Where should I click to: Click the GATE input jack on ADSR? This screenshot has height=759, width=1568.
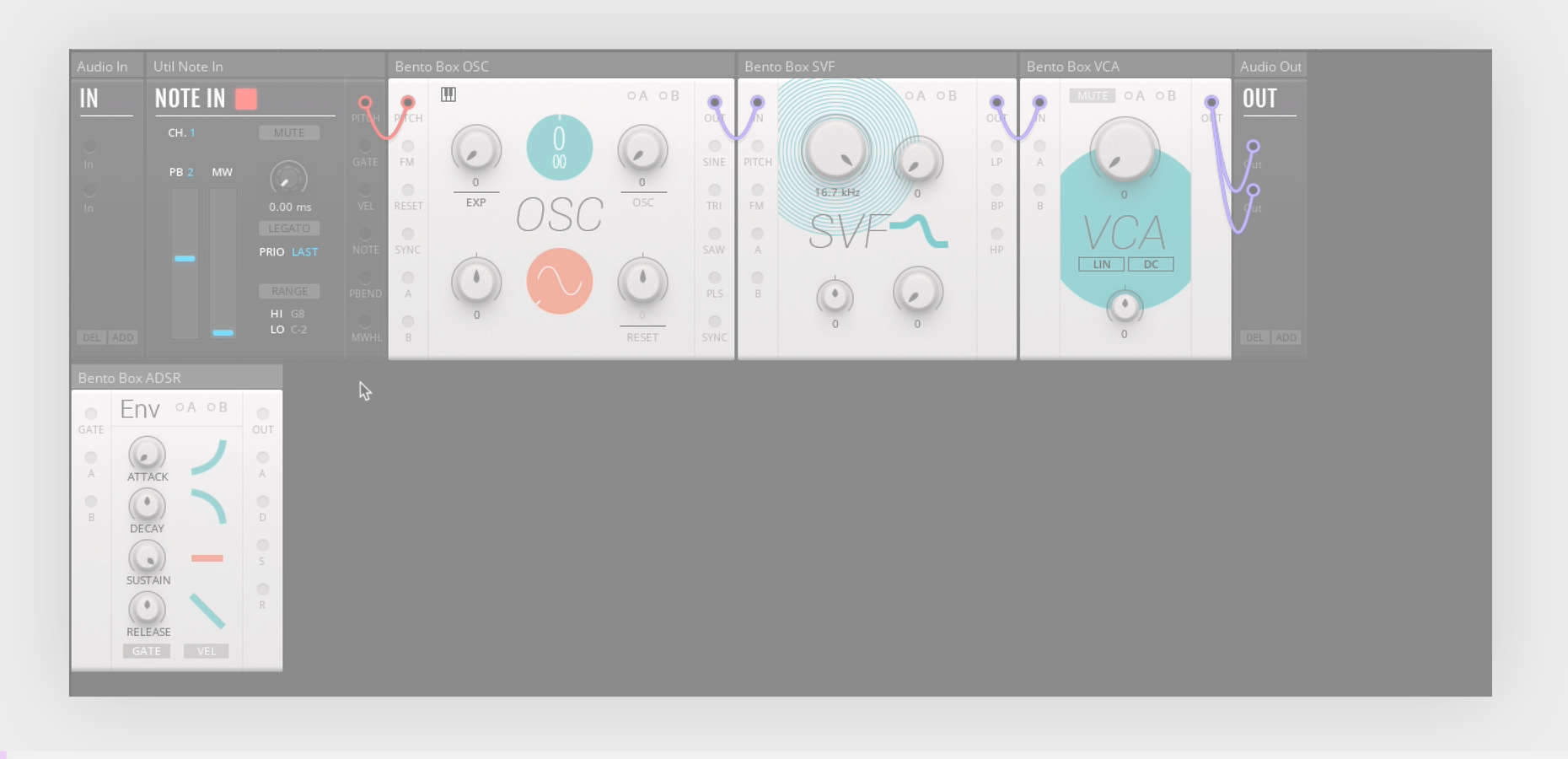[x=91, y=414]
